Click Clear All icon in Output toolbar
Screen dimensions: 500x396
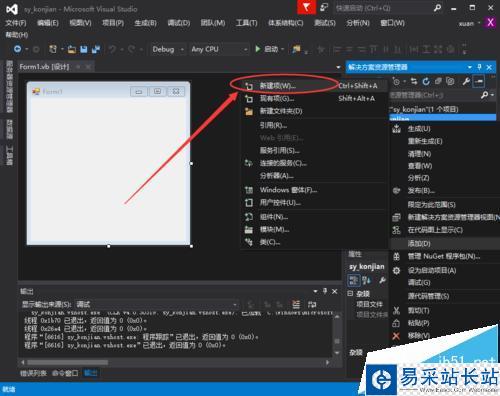pos(296,304)
